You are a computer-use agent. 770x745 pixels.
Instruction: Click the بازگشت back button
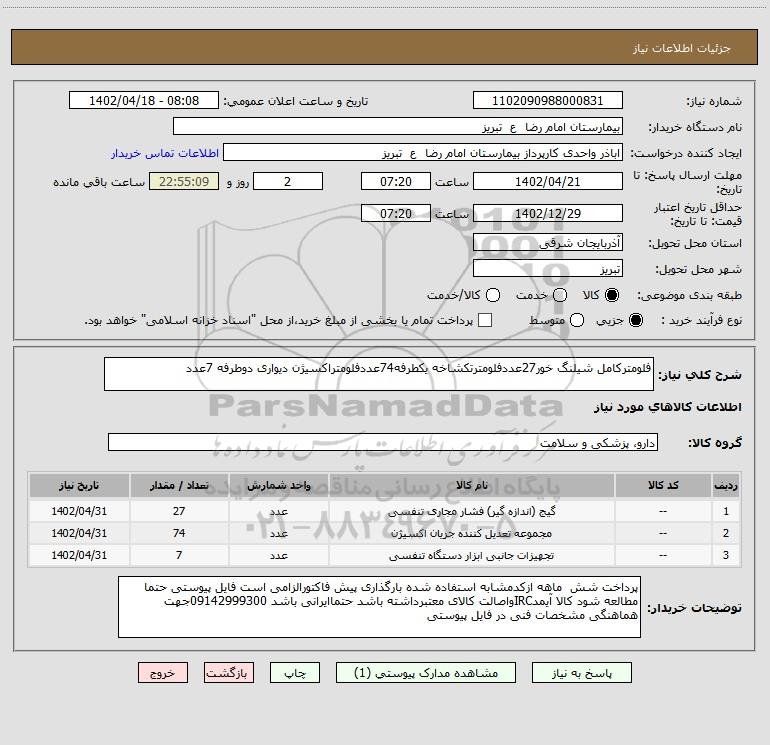229,673
